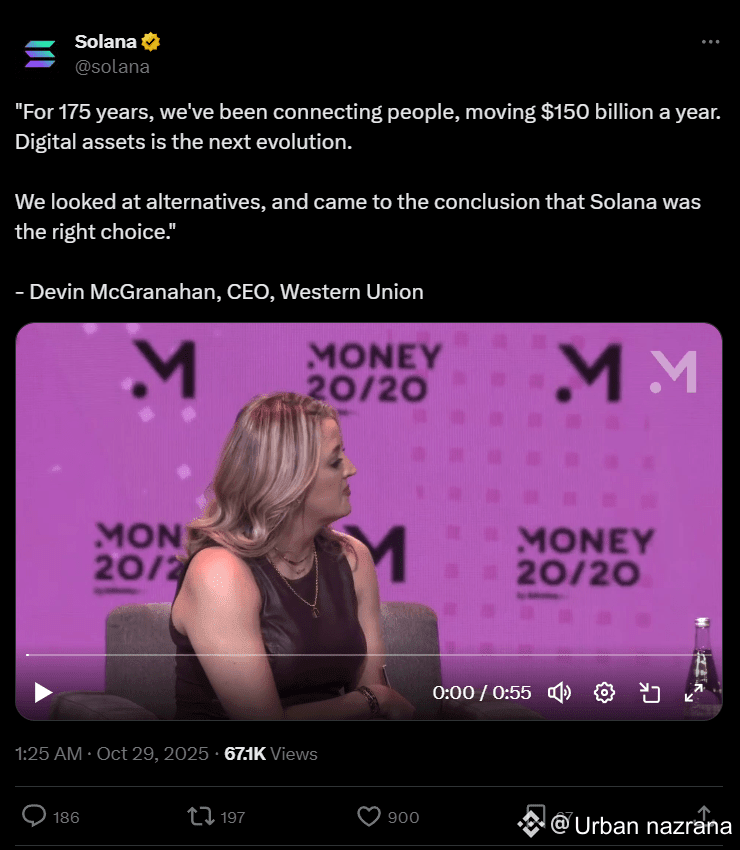Open the @solana handle link

tap(112, 67)
